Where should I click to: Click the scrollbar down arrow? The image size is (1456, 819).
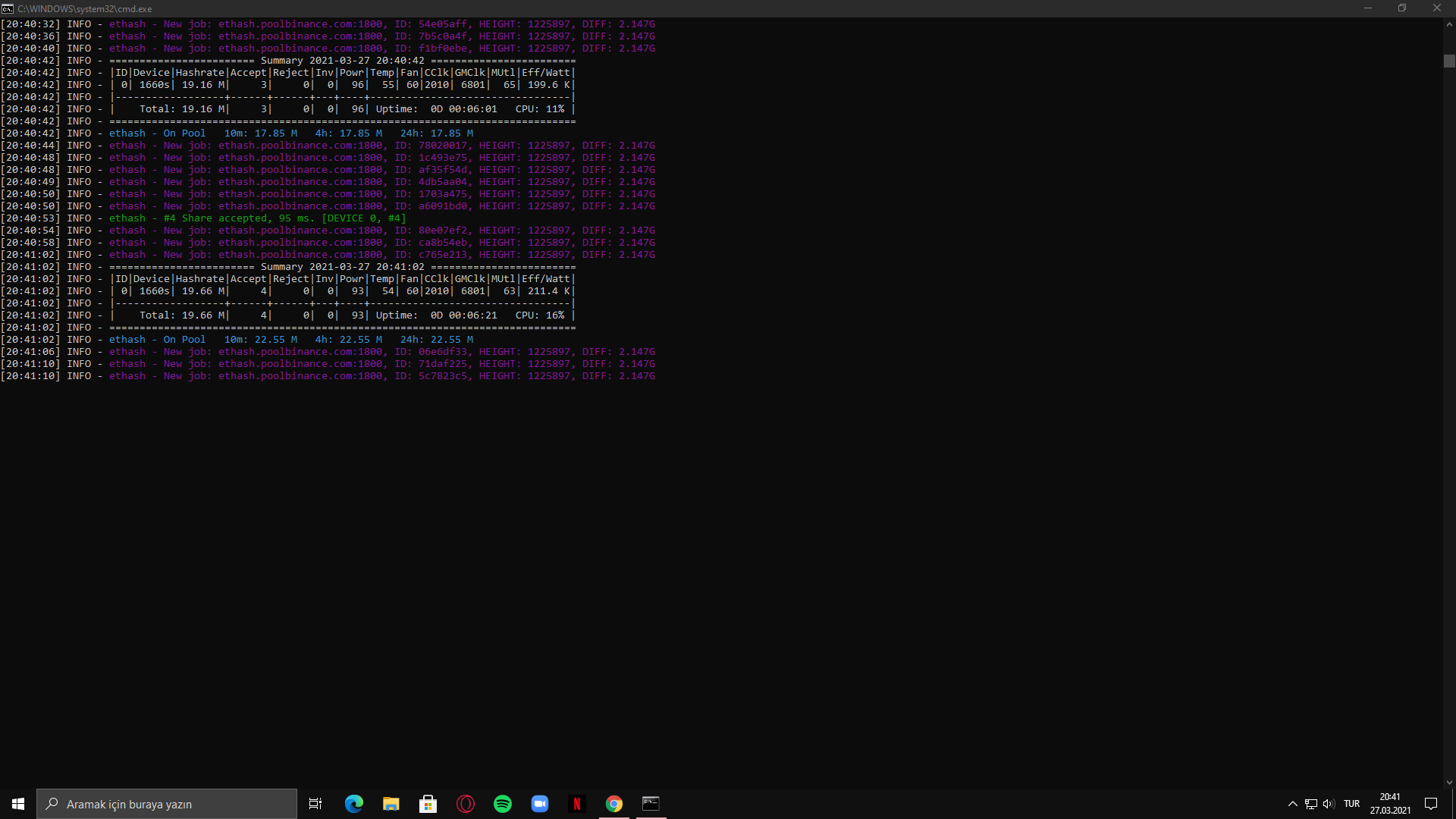(x=1449, y=783)
